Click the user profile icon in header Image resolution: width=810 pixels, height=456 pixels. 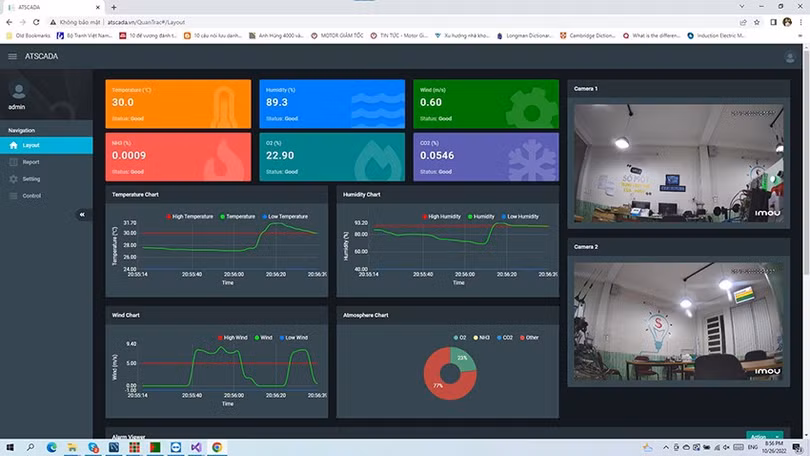pyautogui.click(x=791, y=56)
